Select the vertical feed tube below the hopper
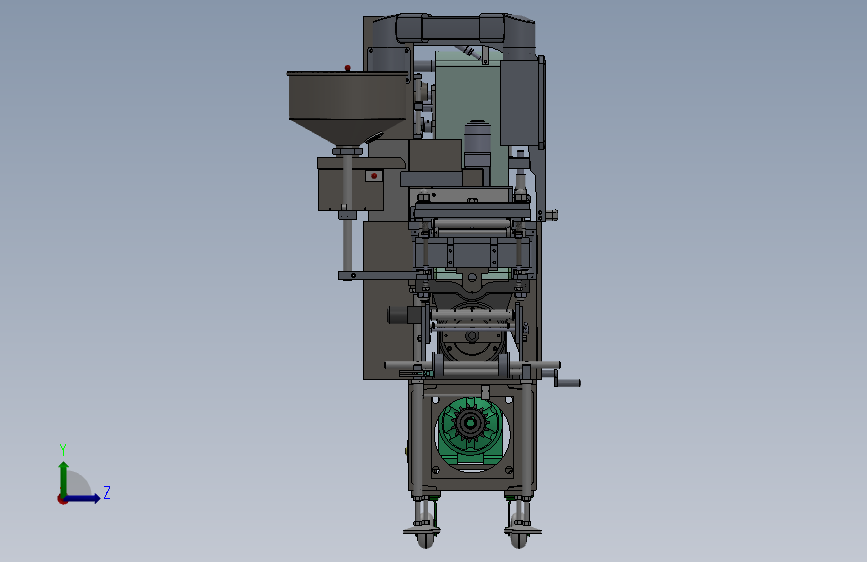Viewport: 867px width, 562px height. [x=347, y=216]
